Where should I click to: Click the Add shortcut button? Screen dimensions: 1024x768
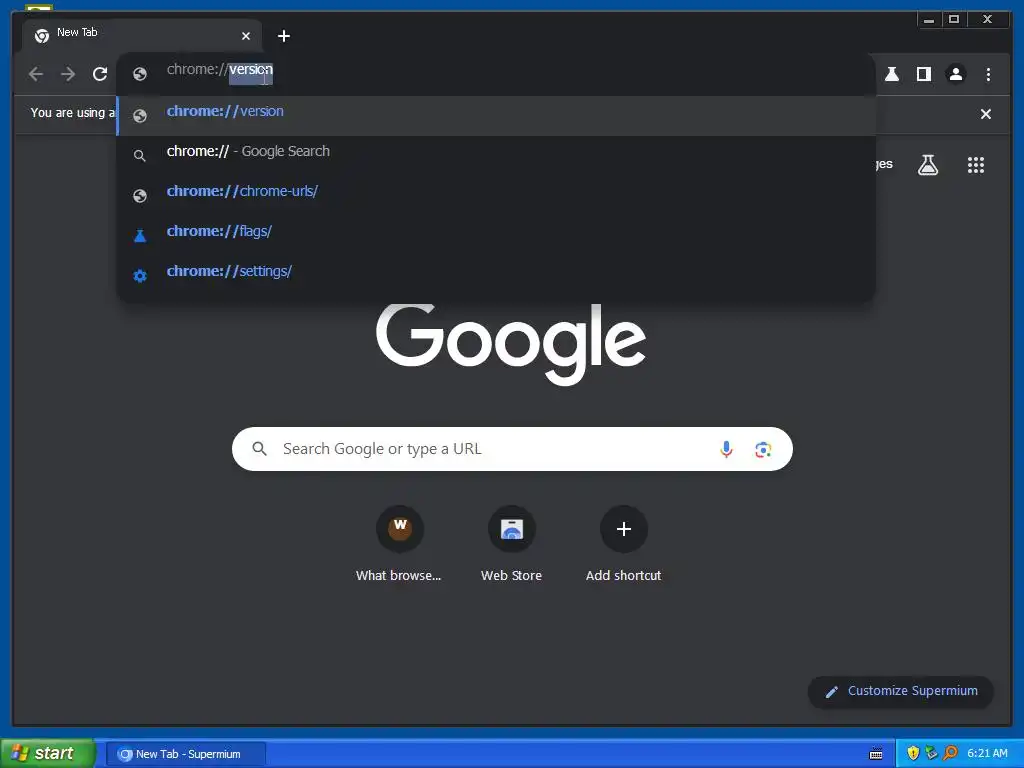(x=624, y=543)
